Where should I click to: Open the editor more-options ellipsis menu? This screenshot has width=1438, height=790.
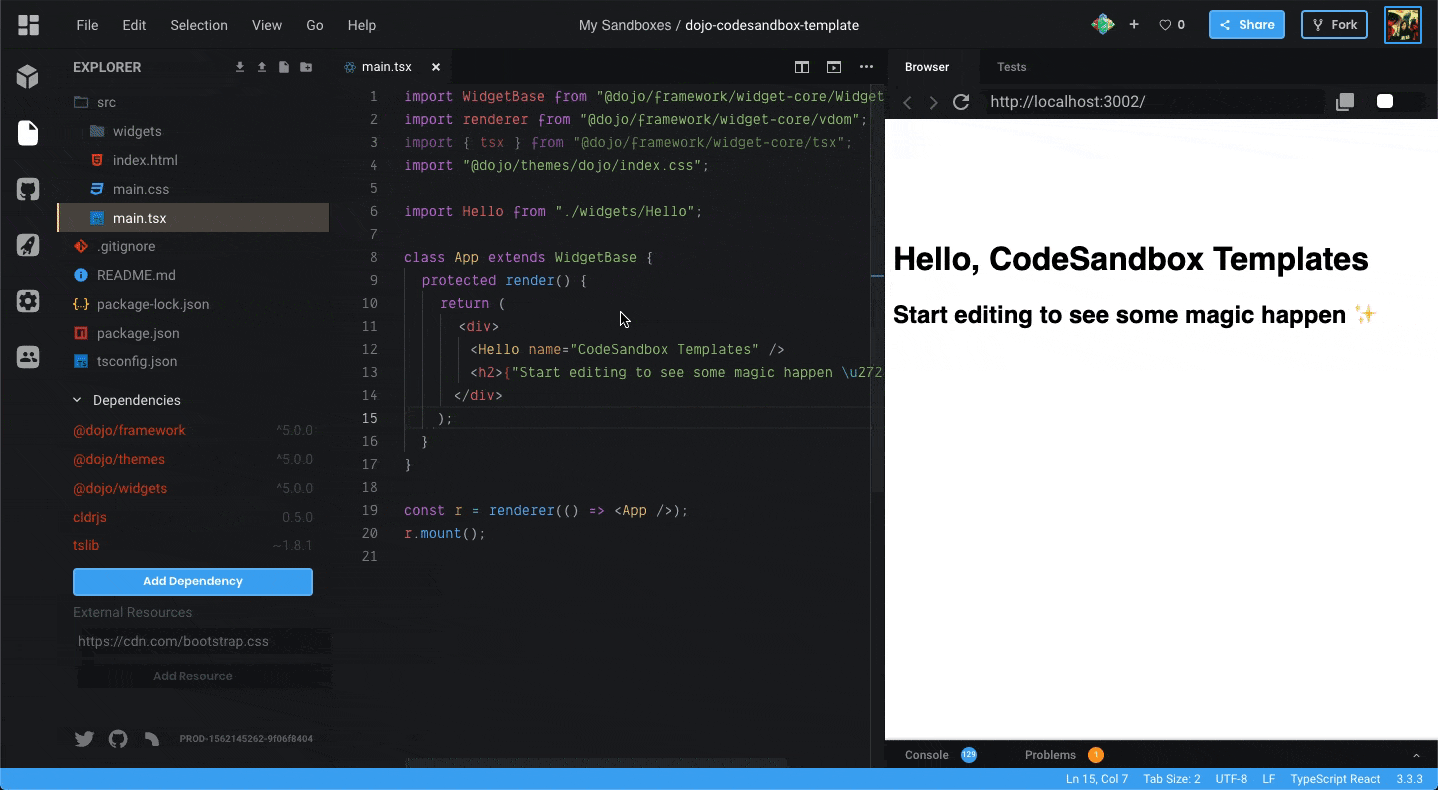click(x=866, y=67)
